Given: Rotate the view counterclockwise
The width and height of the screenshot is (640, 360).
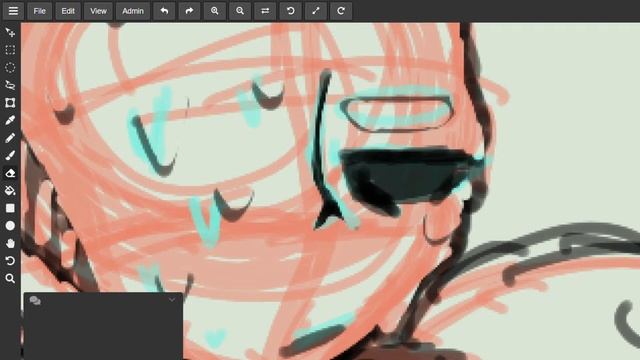Looking at the screenshot, I should point(291,11).
